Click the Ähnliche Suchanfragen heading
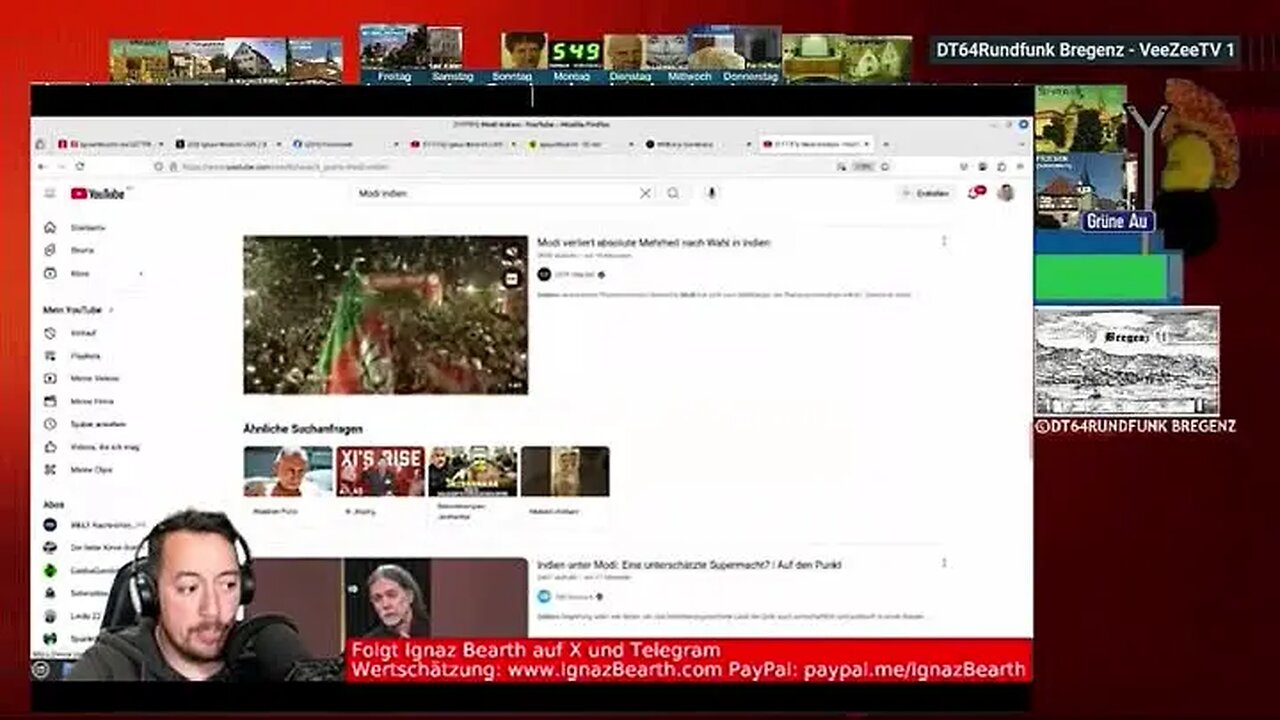Image resolution: width=1280 pixels, height=720 pixels. pyautogui.click(x=303, y=428)
